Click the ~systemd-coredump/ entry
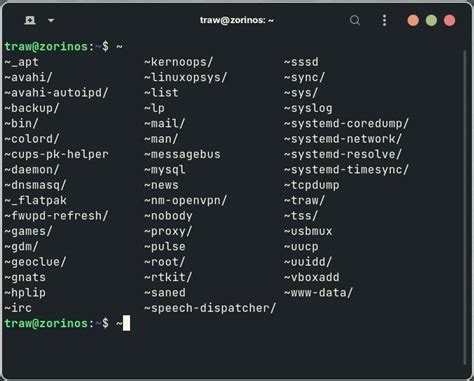474x381 pixels. pyautogui.click(x=346, y=123)
